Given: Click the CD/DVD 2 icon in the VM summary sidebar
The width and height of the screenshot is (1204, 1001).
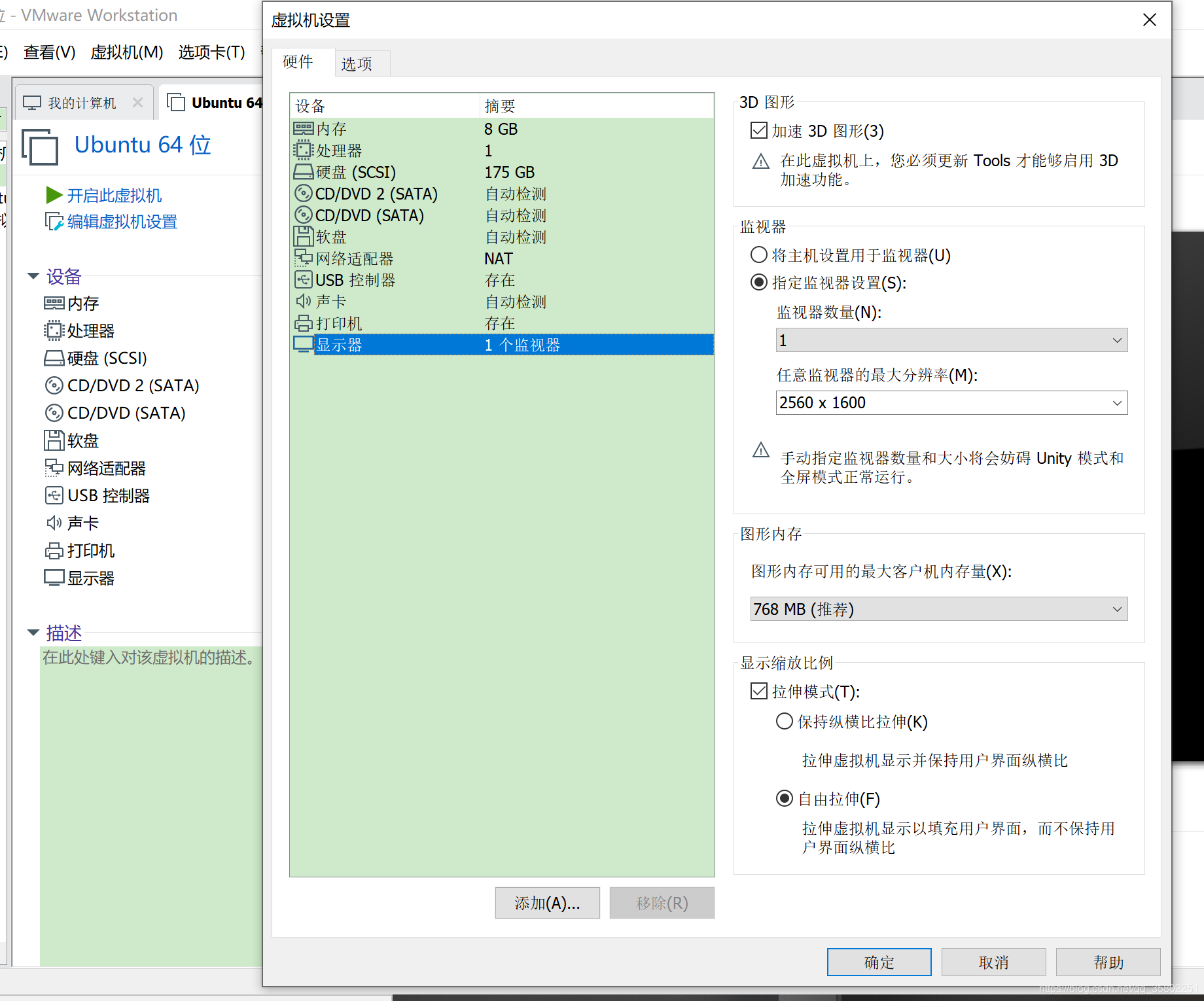Looking at the screenshot, I should (x=54, y=386).
